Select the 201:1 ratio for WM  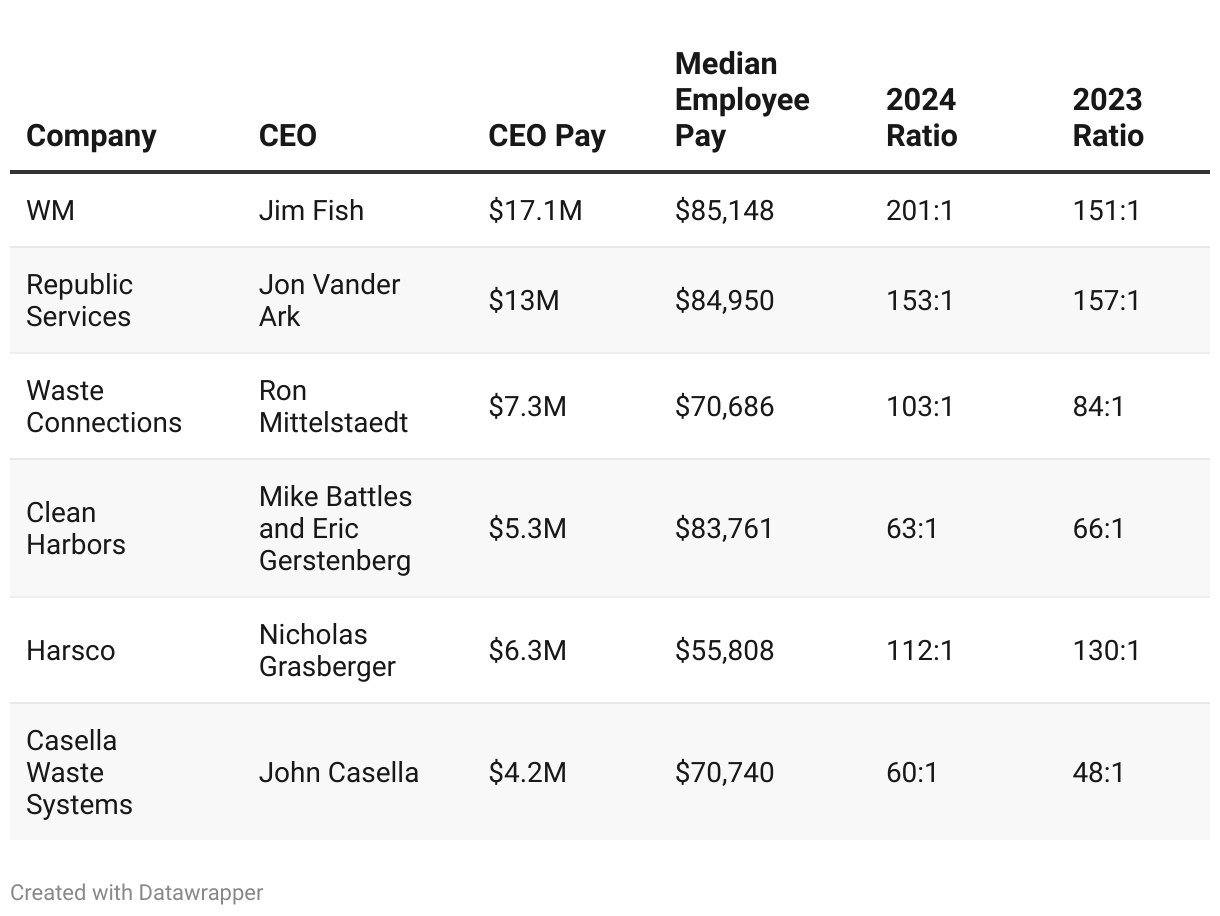click(919, 211)
